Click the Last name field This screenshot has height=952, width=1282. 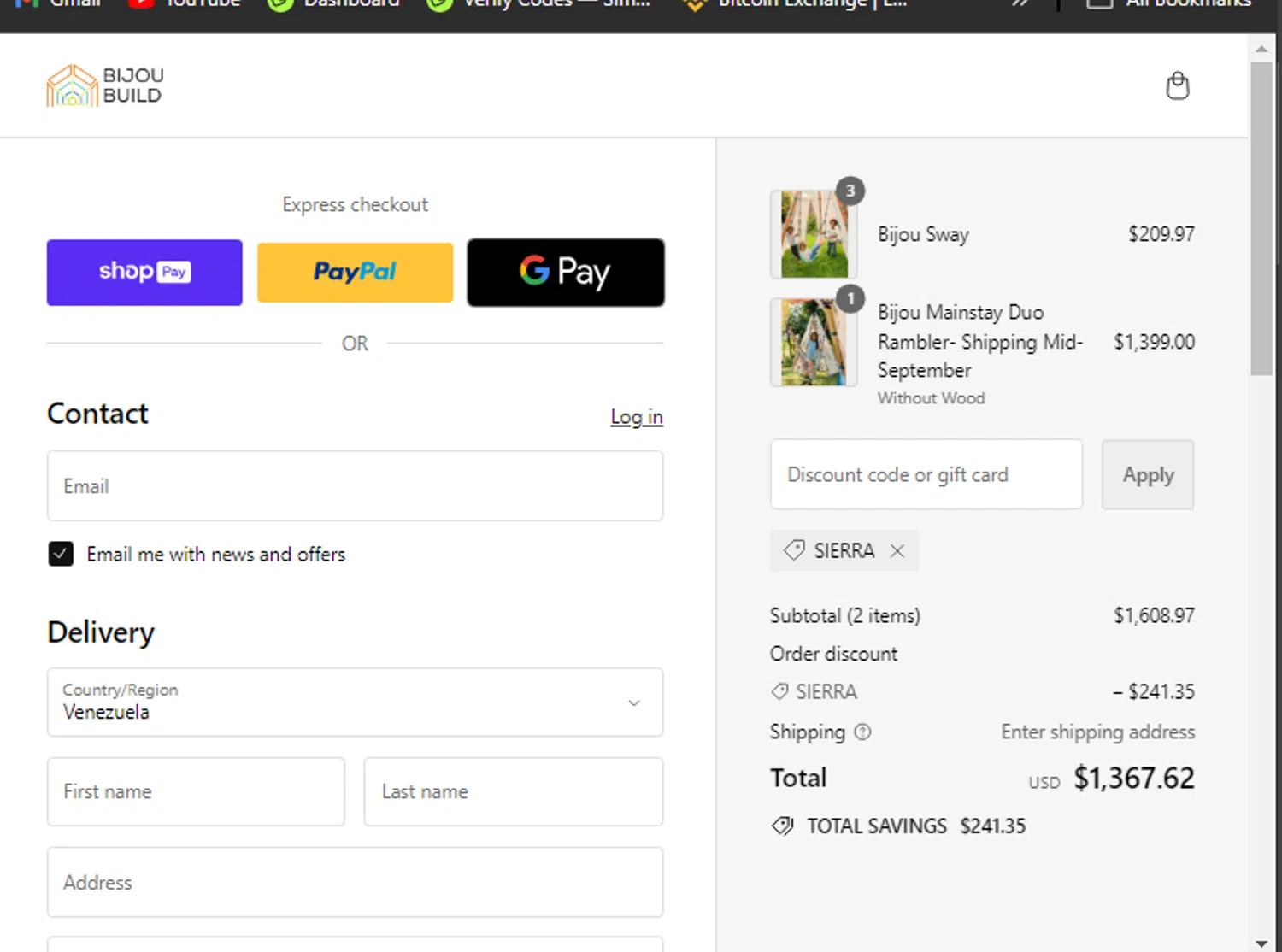coord(513,791)
